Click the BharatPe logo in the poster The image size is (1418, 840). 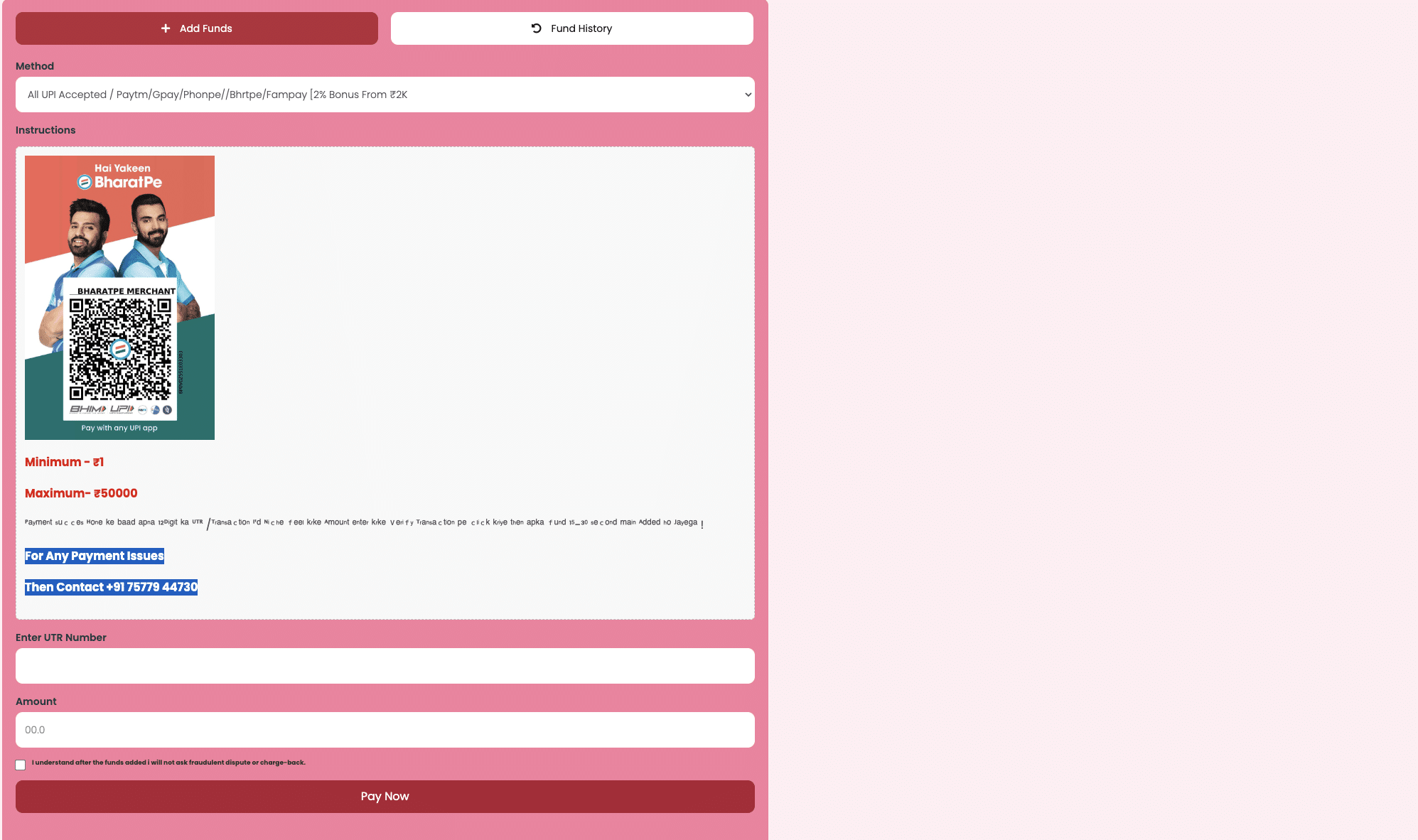tap(120, 182)
